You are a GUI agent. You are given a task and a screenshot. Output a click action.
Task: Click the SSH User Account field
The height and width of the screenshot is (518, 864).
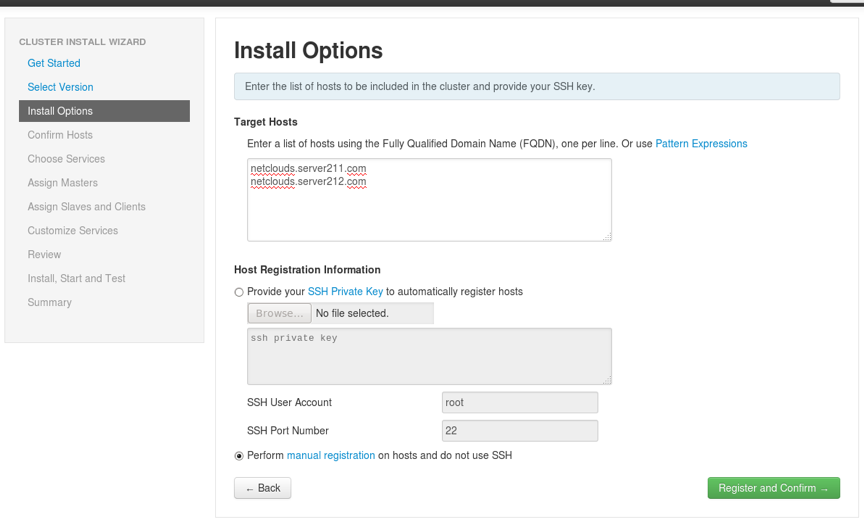tap(520, 402)
